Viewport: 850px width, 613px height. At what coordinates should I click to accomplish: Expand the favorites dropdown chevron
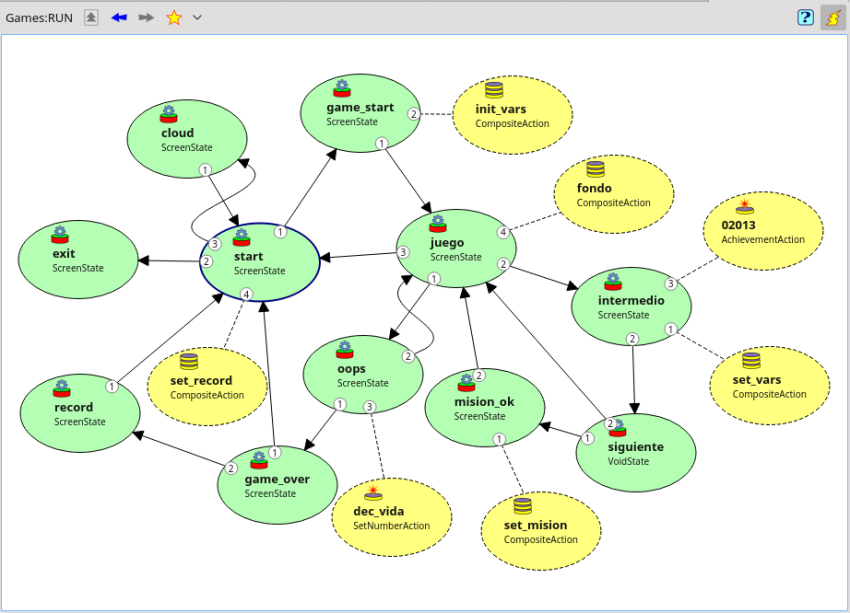click(197, 17)
